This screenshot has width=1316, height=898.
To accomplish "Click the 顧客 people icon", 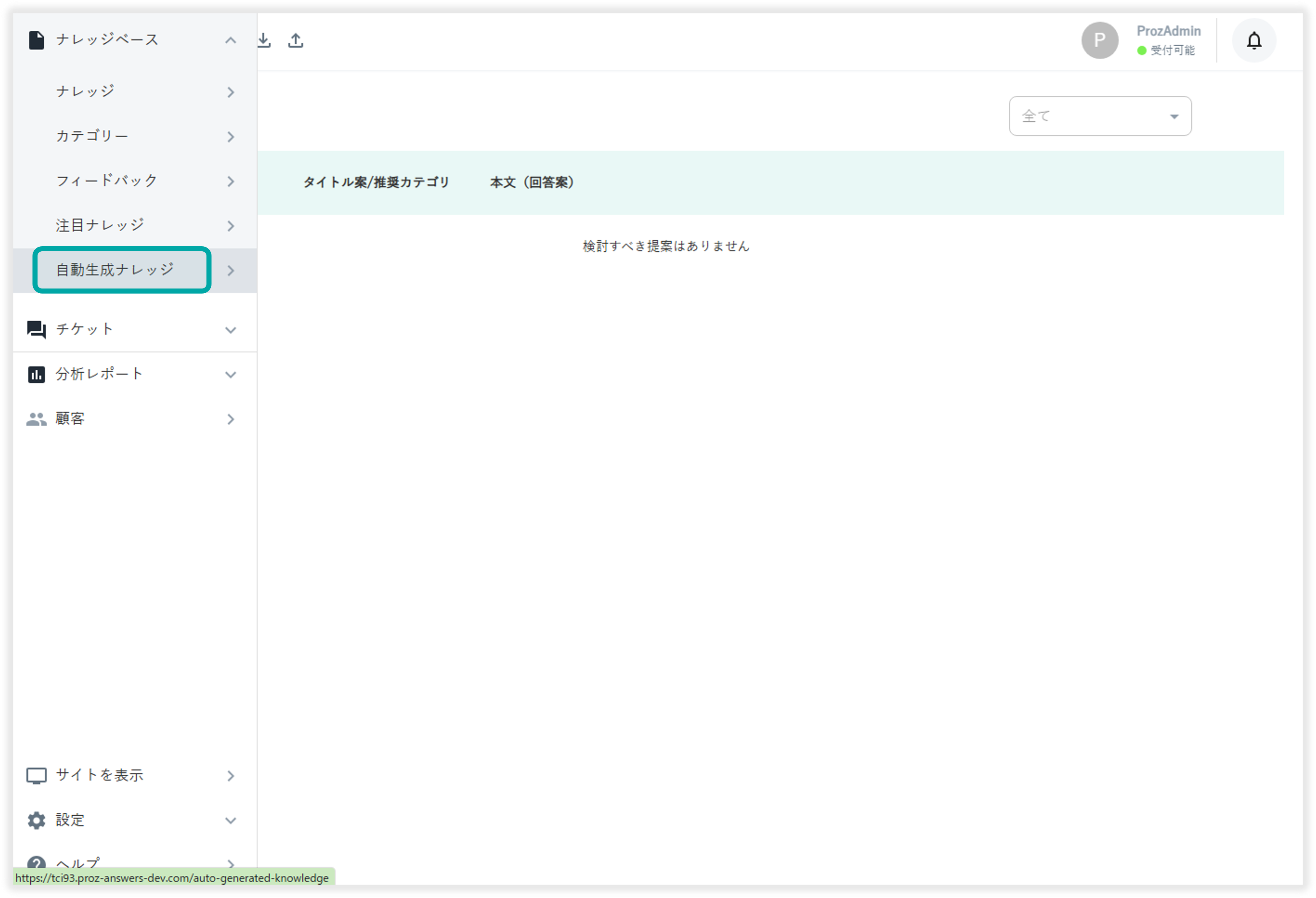I will tap(36, 419).
